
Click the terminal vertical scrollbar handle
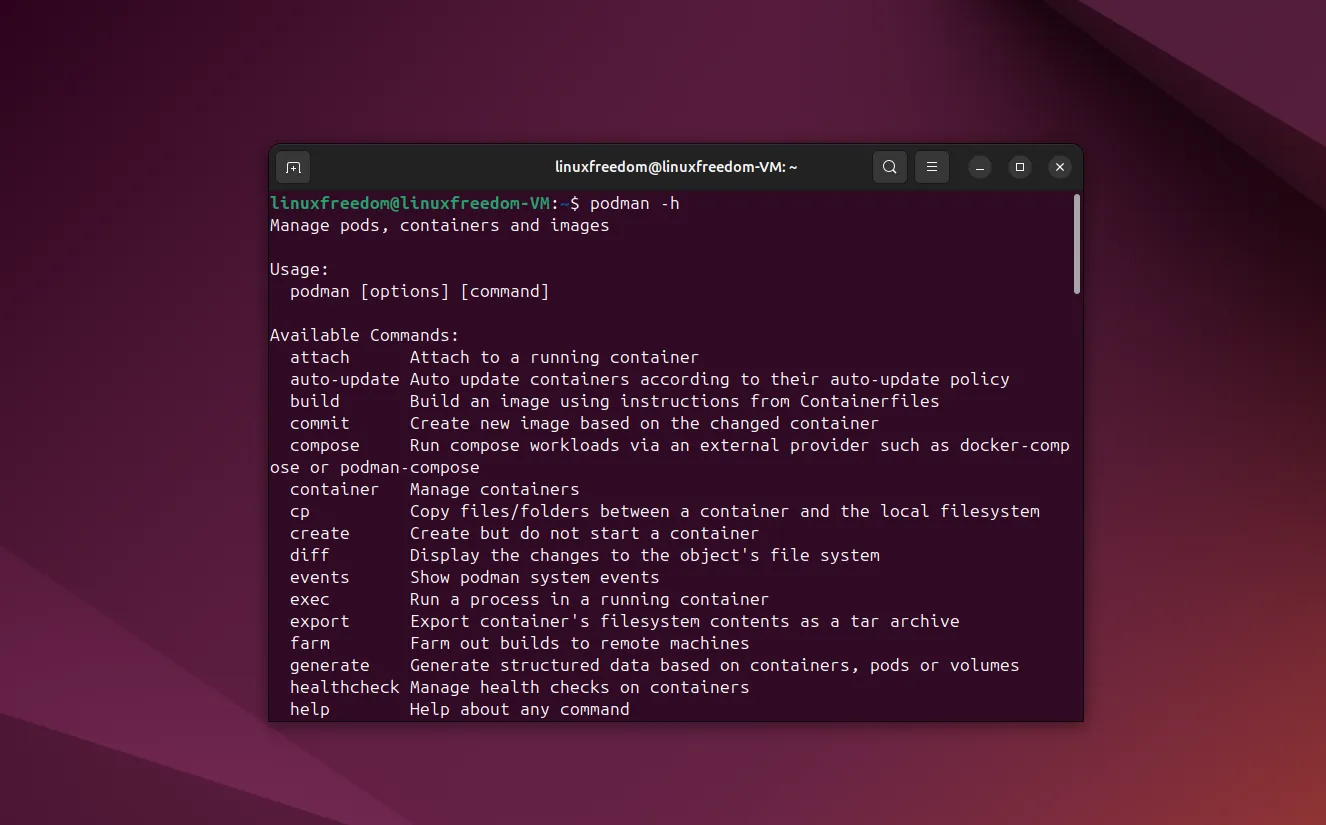click(x=1077, y=244)
